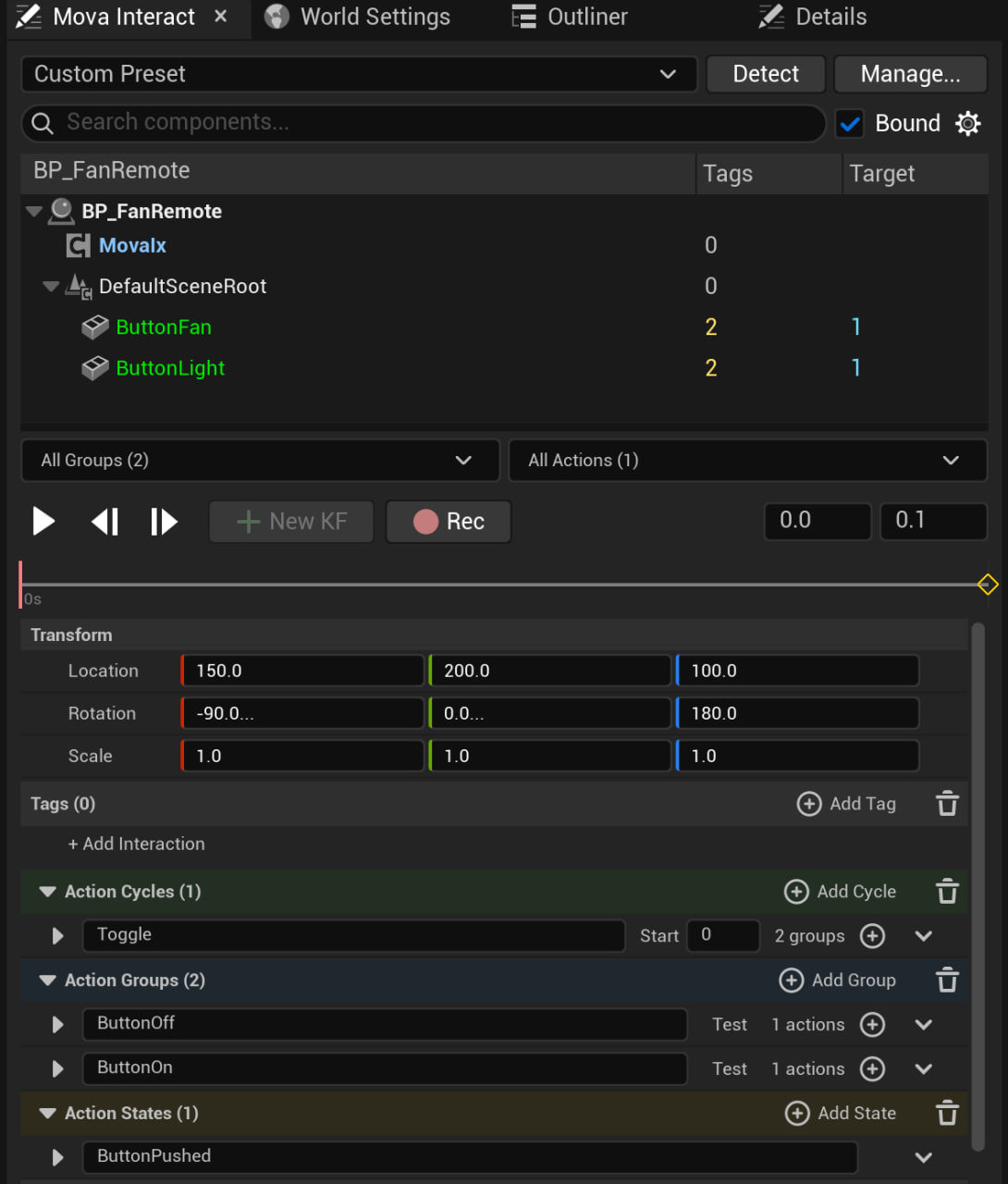Click the magnifier icon in the search field
Screen dimensions: 1008x1184
[x=43, y=122]
